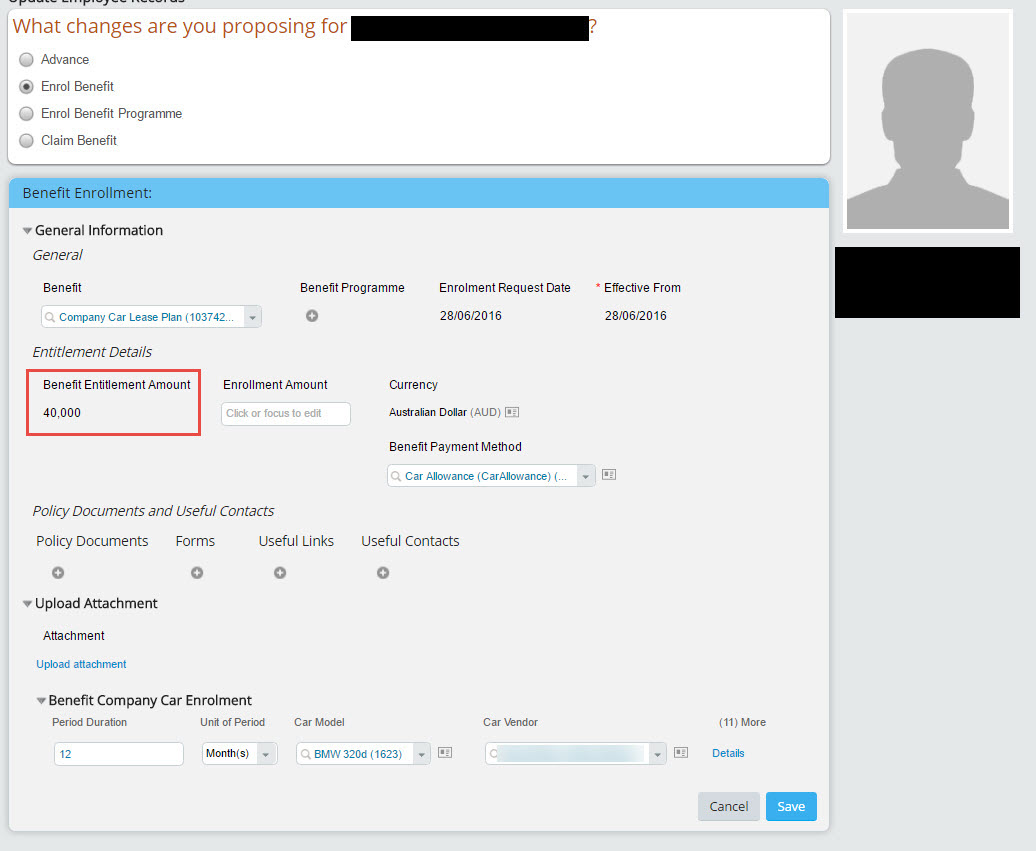Image resolution: width=1036 pixels, height=851 pixels.
Task: Click the Car Allowance payment method value
Action: click(x=486, y=476)
